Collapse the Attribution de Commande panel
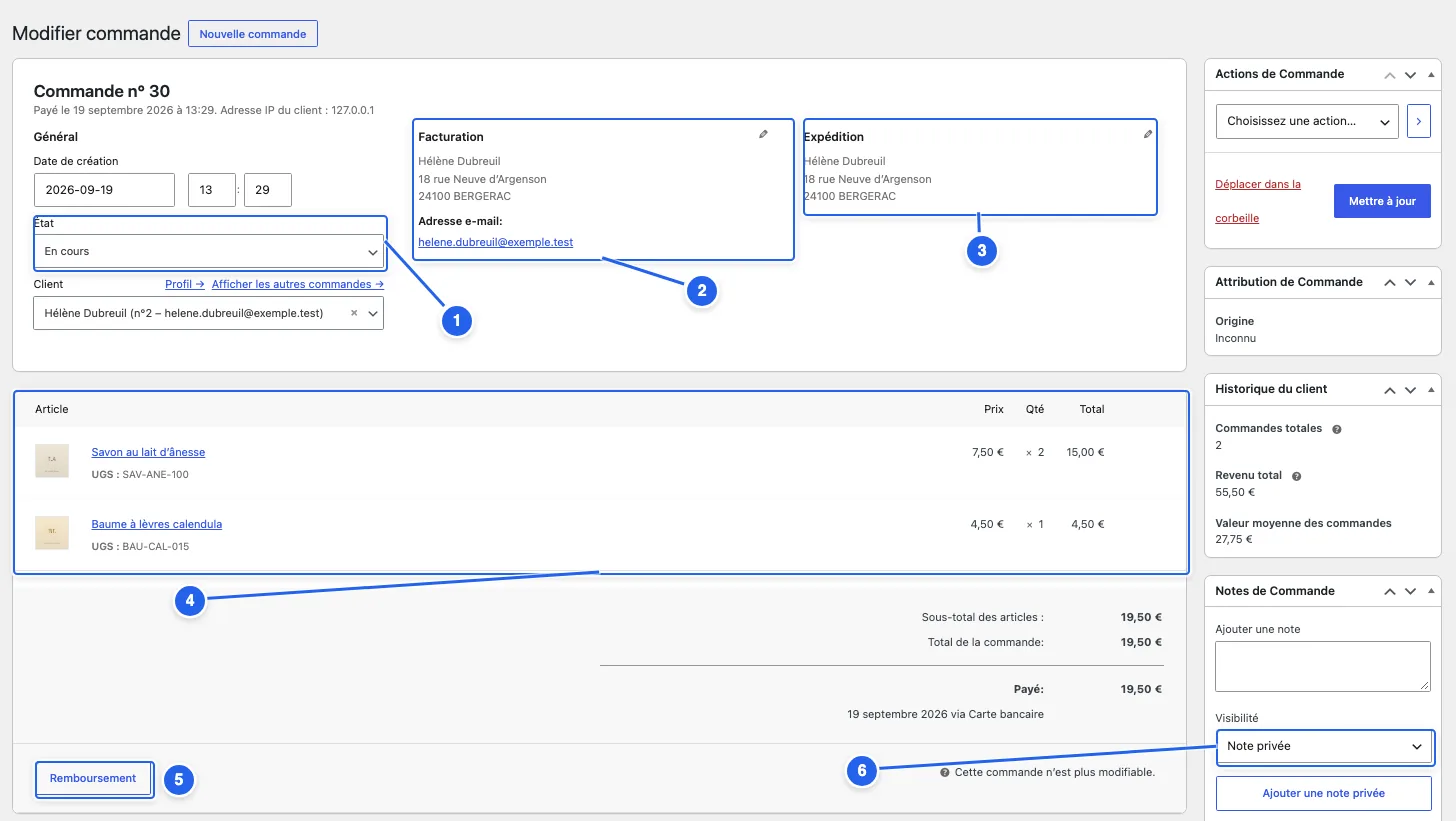The image size is (1456, 821). [1431, 283]
